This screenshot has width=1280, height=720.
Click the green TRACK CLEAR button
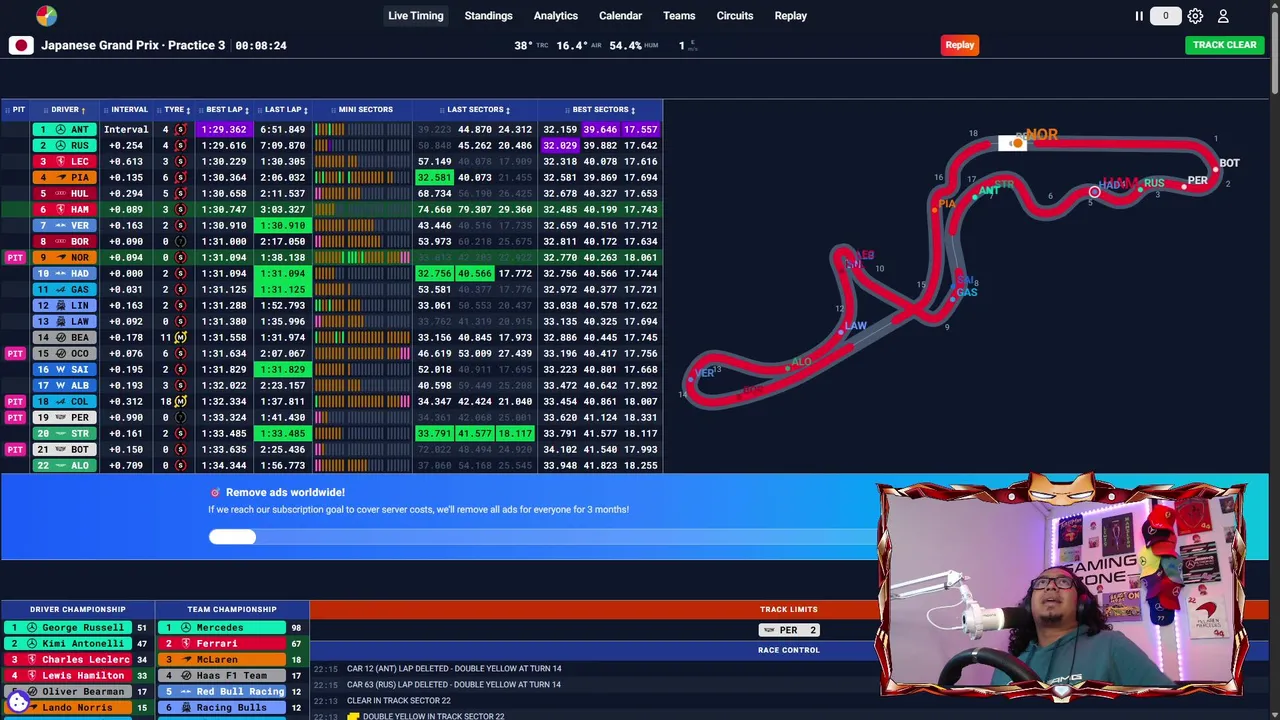1224,45
